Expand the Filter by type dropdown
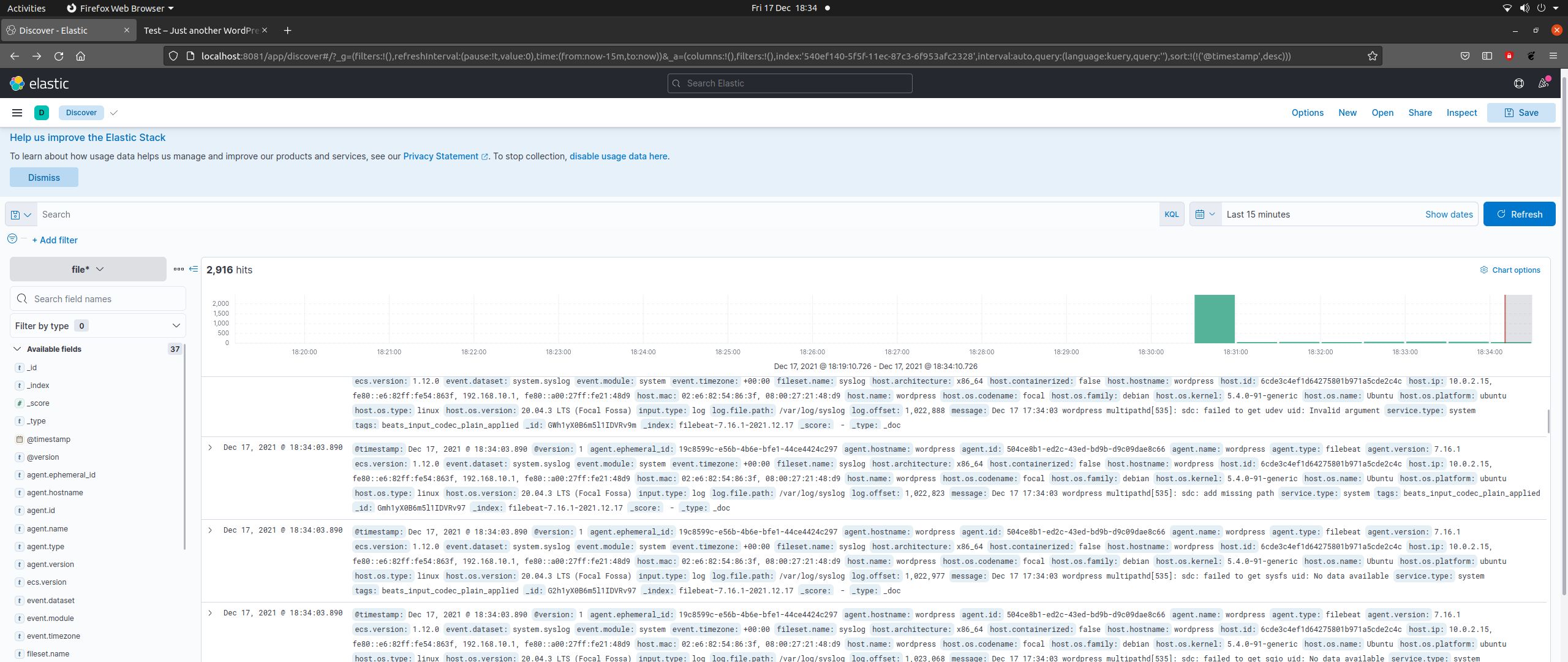Image resolution: width=1568 pixels, height=662 pixels. (98, 326)
